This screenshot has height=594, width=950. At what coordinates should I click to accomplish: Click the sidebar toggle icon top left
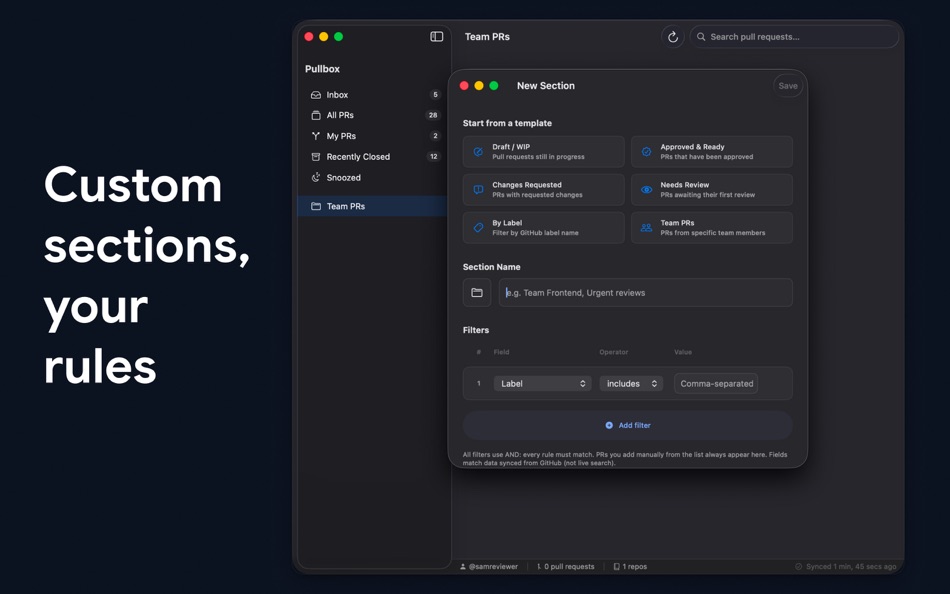436,35
